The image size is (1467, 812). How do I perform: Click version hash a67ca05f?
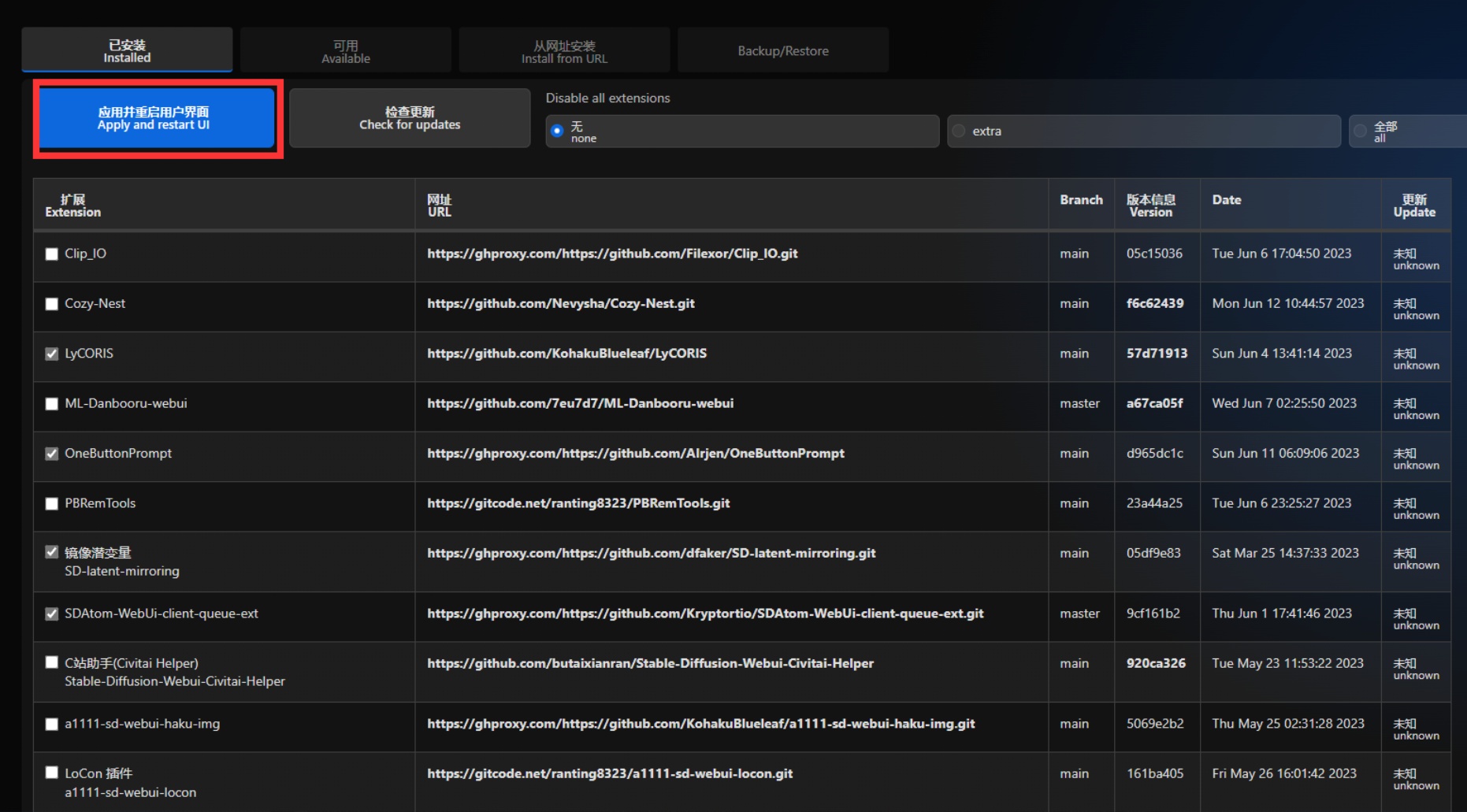(x=1155, y=403)
